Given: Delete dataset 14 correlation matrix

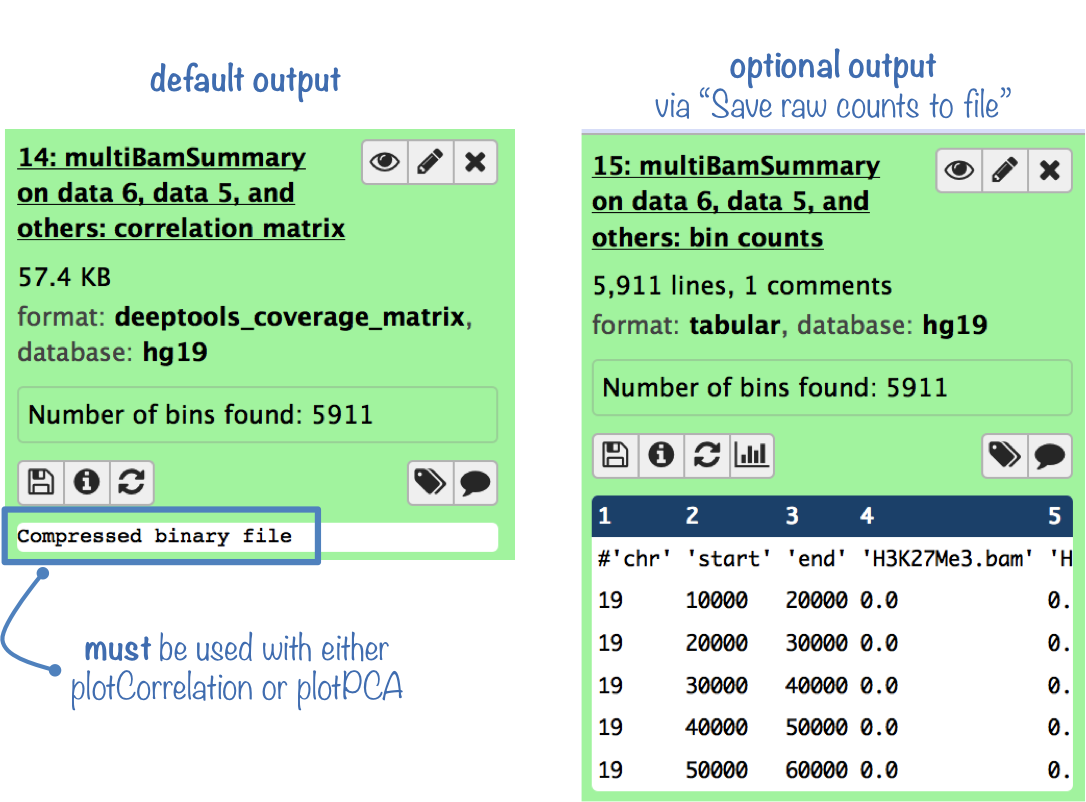Looking at the screenshot, I should 475,162.
